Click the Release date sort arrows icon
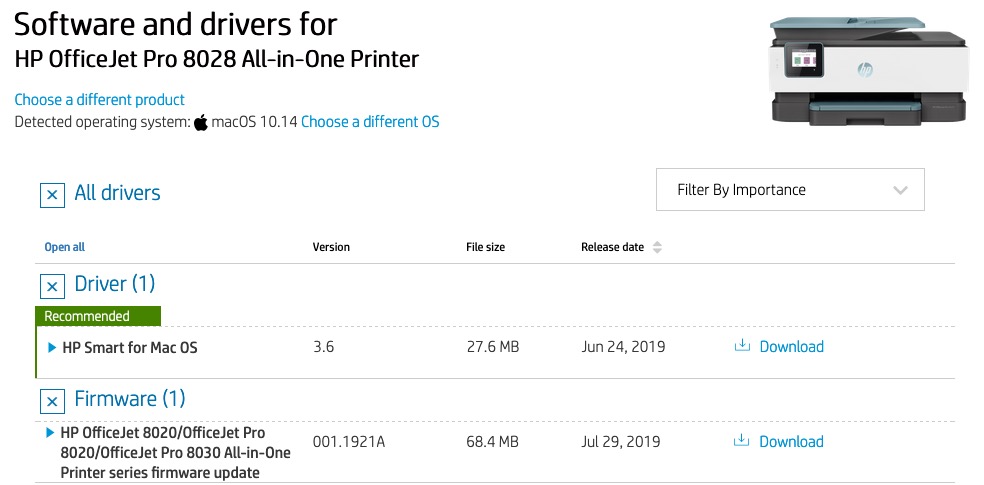The image size is (984, 485). (x=657, y=247)
